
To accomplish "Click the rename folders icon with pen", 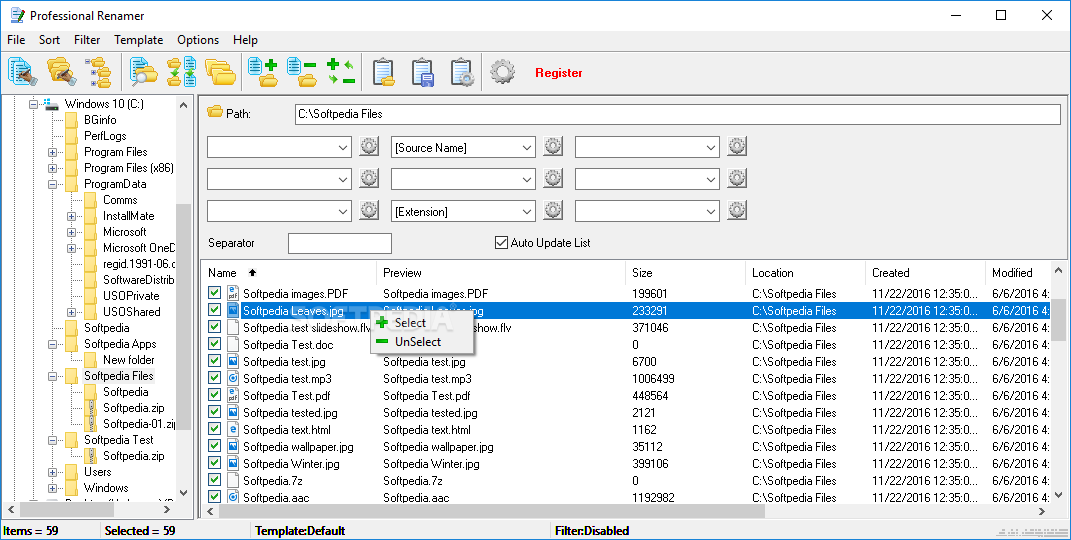I will (61, 72).
